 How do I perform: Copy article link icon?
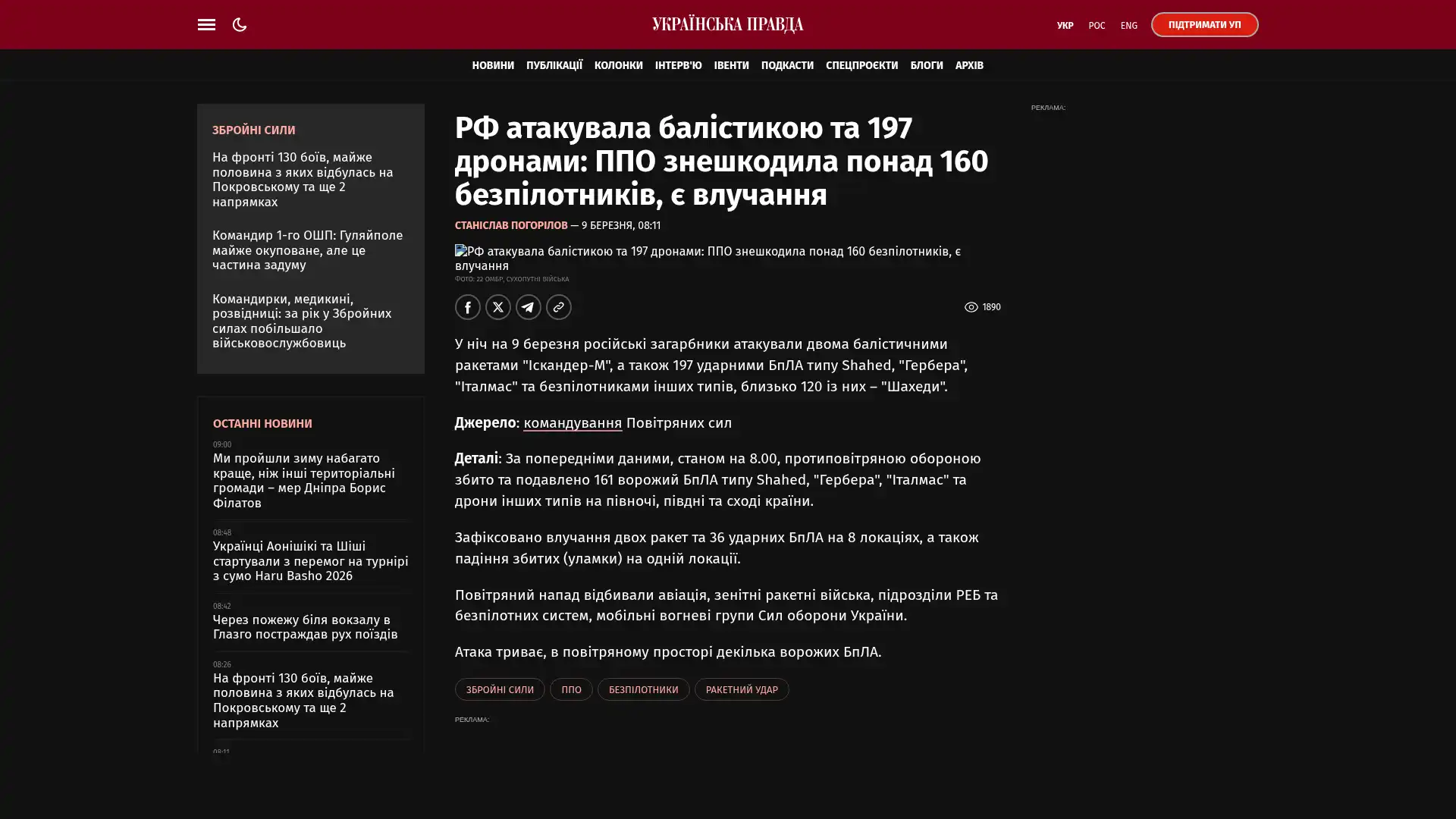(558, 307)
